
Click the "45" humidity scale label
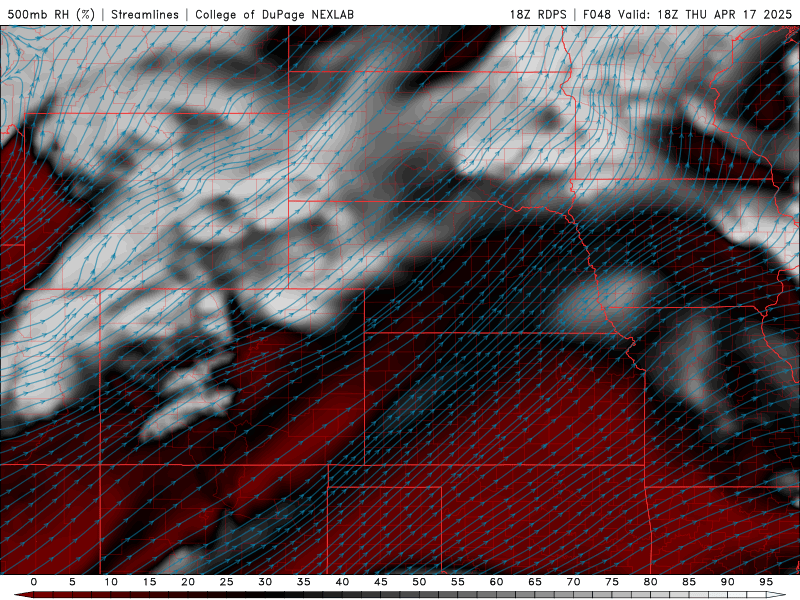[x=381, y=582]
